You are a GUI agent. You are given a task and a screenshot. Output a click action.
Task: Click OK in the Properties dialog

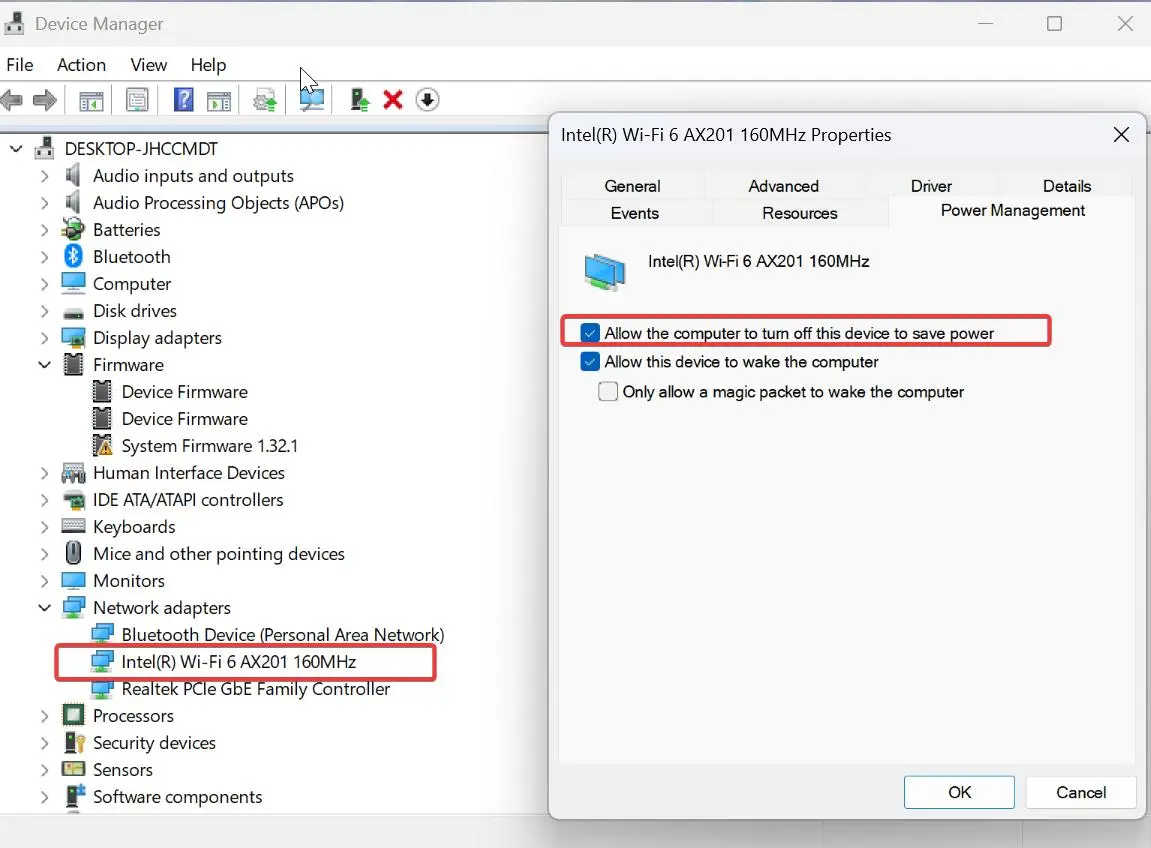959,792
